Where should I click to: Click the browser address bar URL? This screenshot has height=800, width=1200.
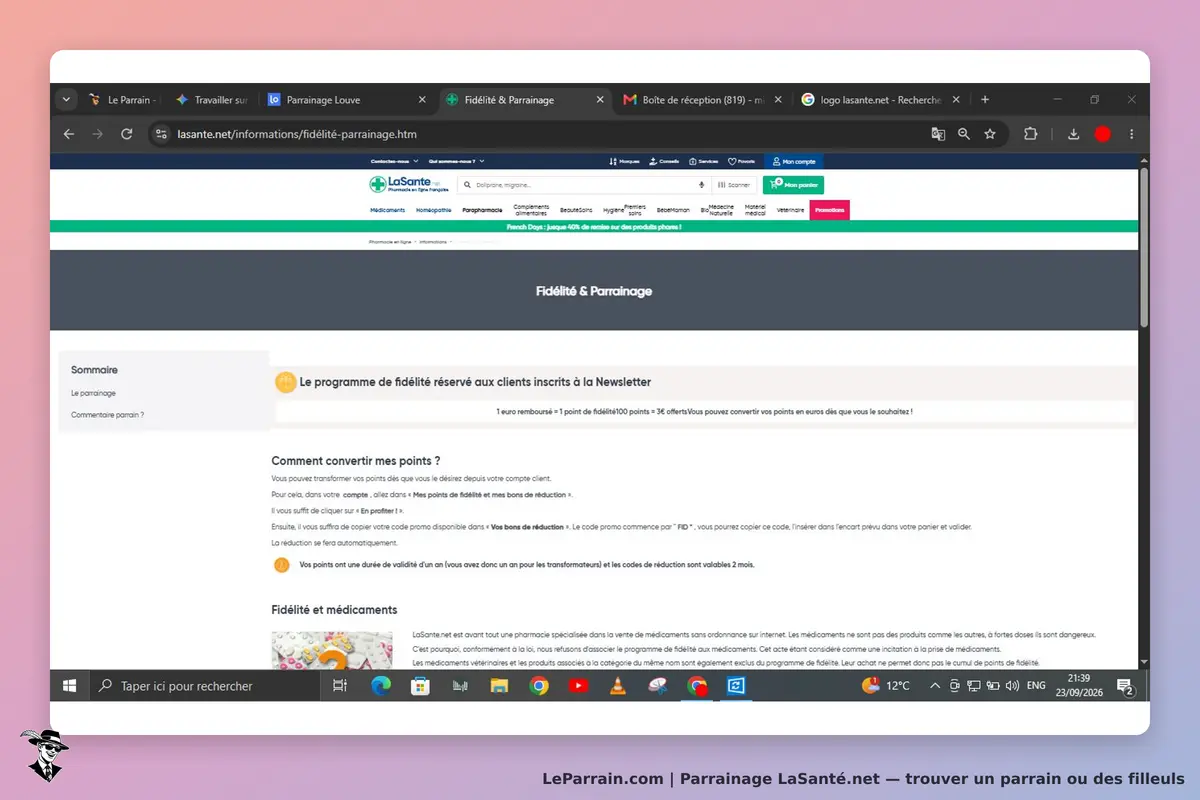[297, 134]
